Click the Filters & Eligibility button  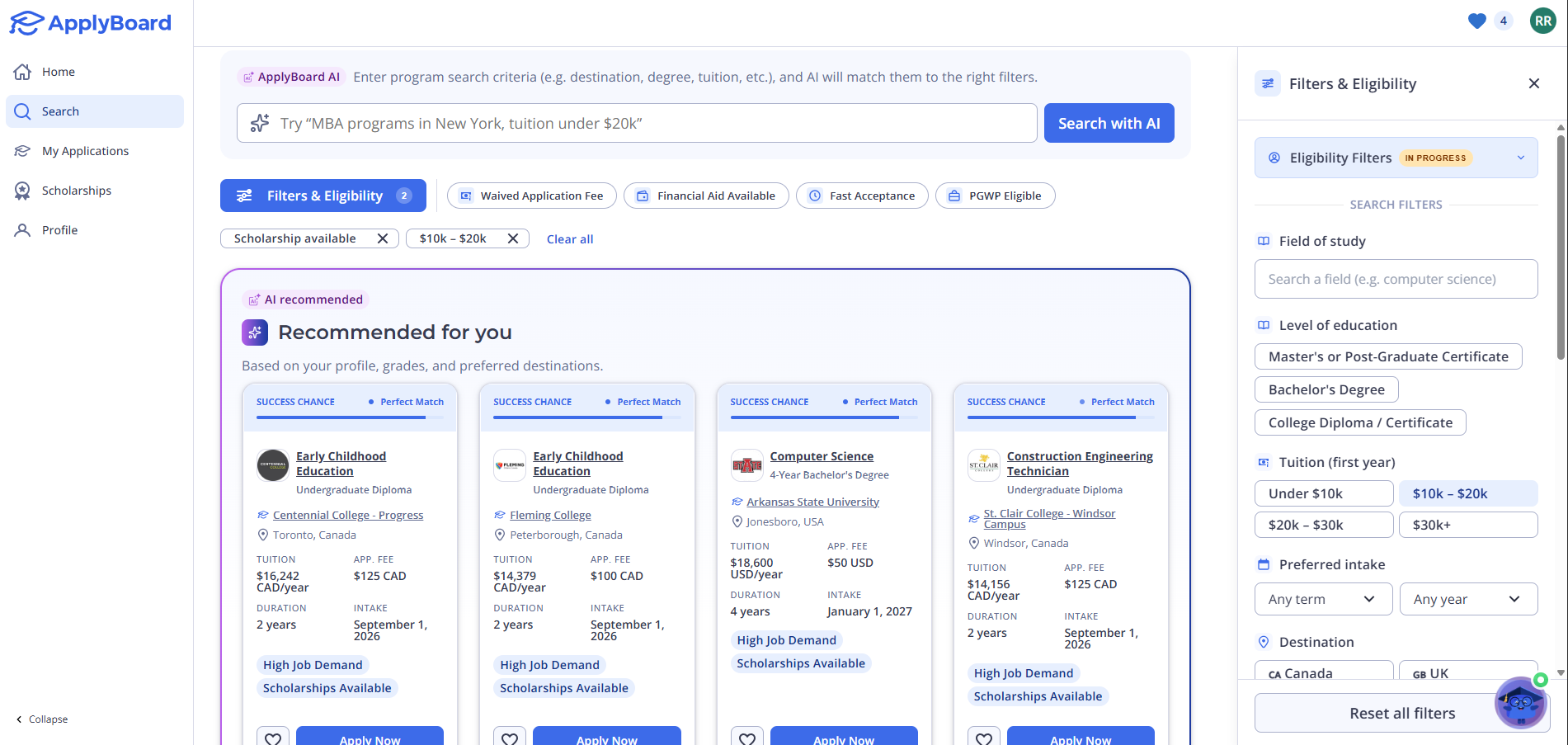[323, 196]
